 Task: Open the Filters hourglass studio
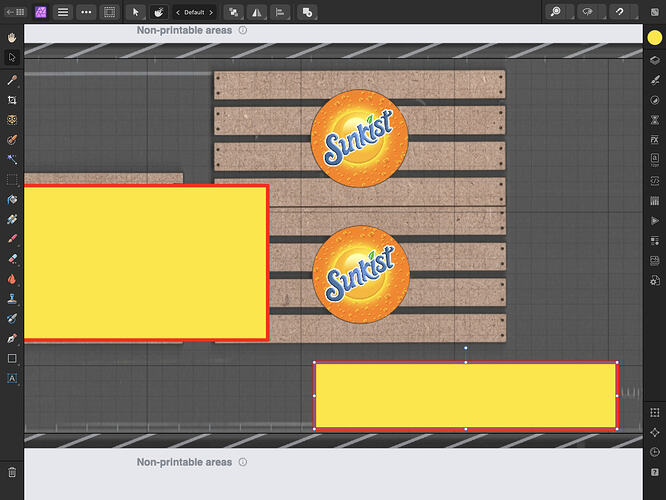(655, 120)
